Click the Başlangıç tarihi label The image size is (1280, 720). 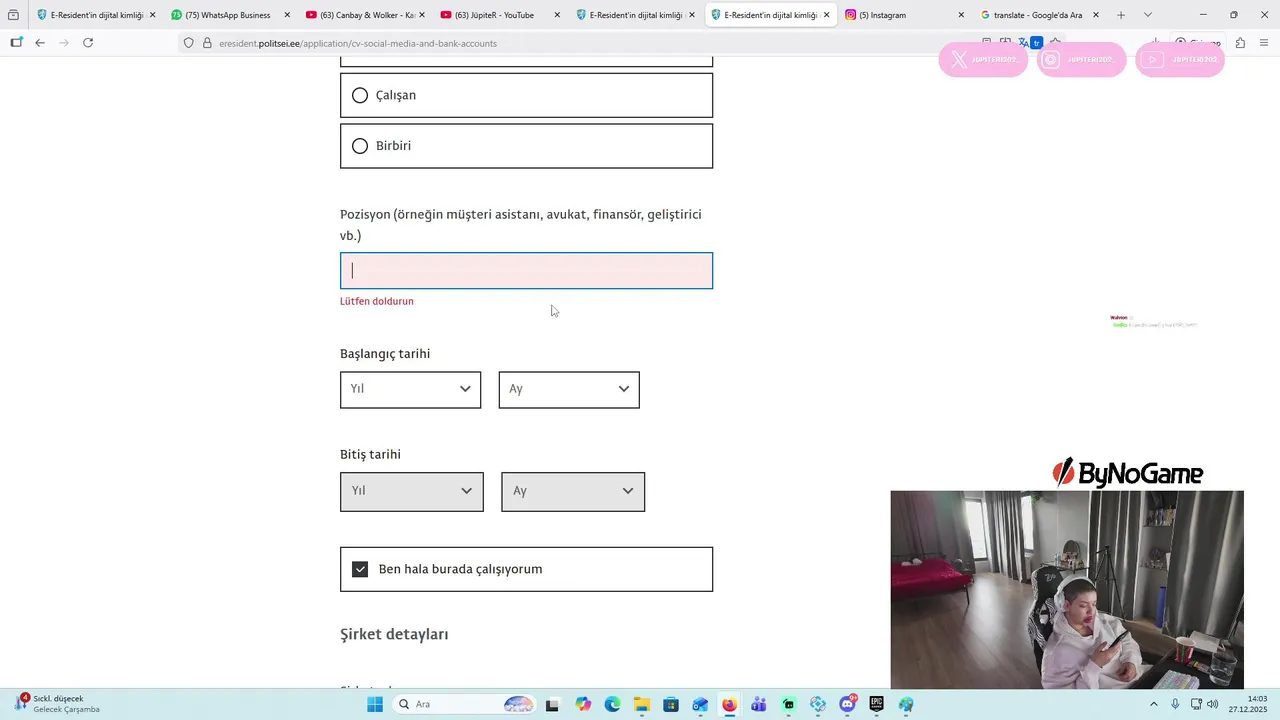point(385,354)
